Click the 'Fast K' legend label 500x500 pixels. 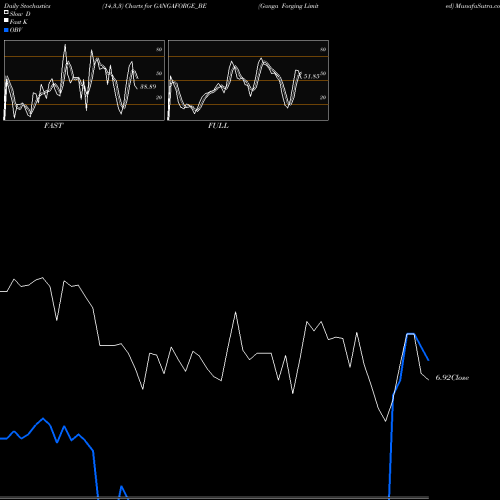(19, 22)
